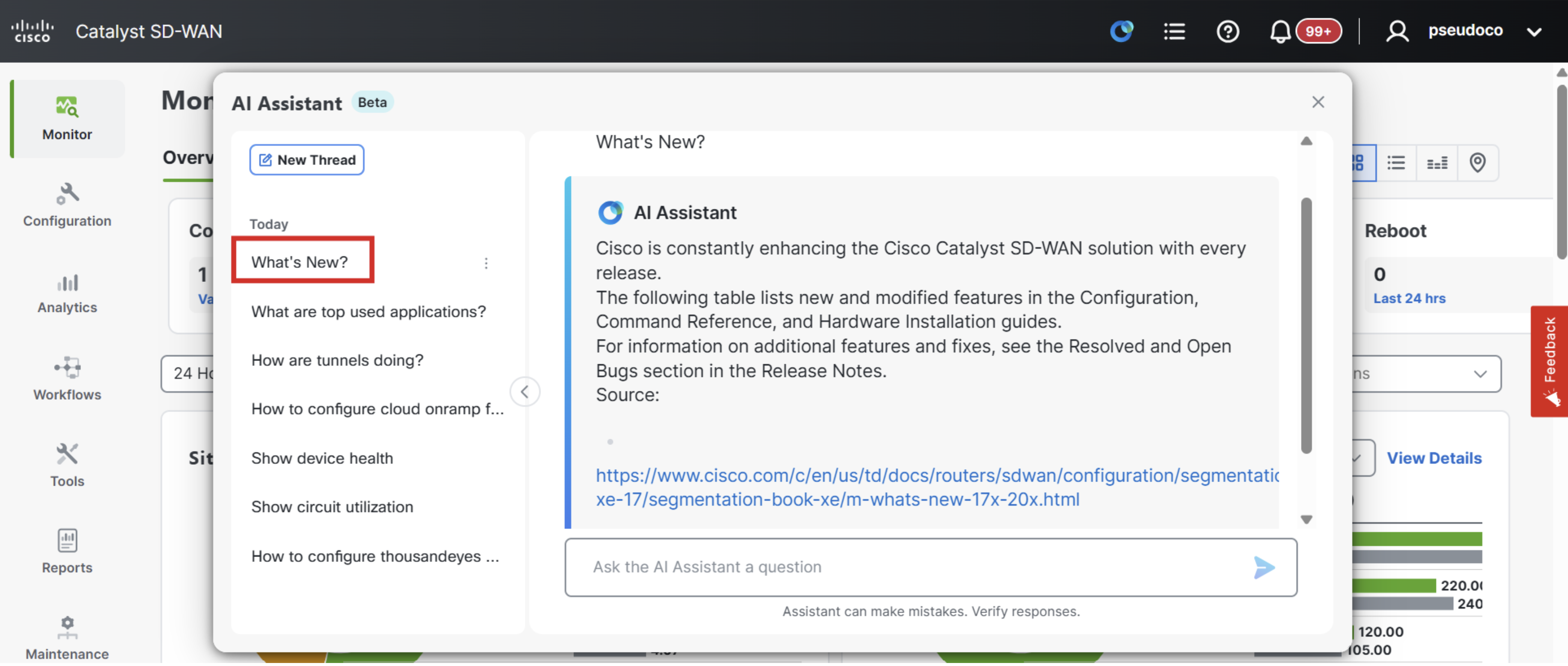Open the task list icon in header
The height and width of the screenshot is (666, 1568).
(x=1174, y=31)
